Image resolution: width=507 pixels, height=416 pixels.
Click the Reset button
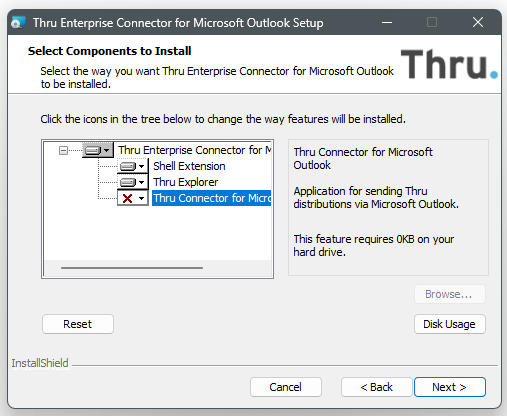click(x=78, y=324)
